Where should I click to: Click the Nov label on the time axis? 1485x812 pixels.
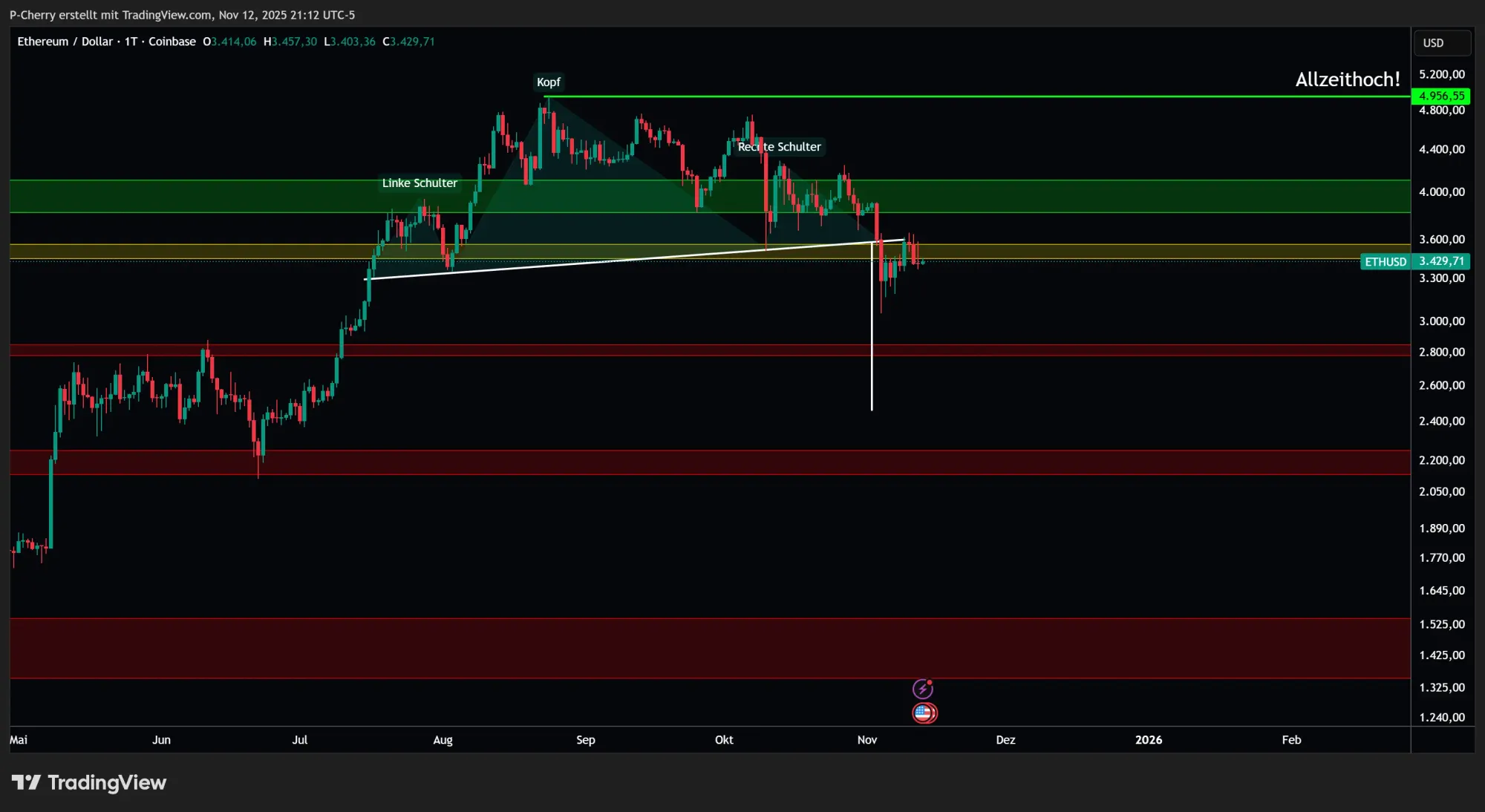pyautogui.click(x=867, y=740)
